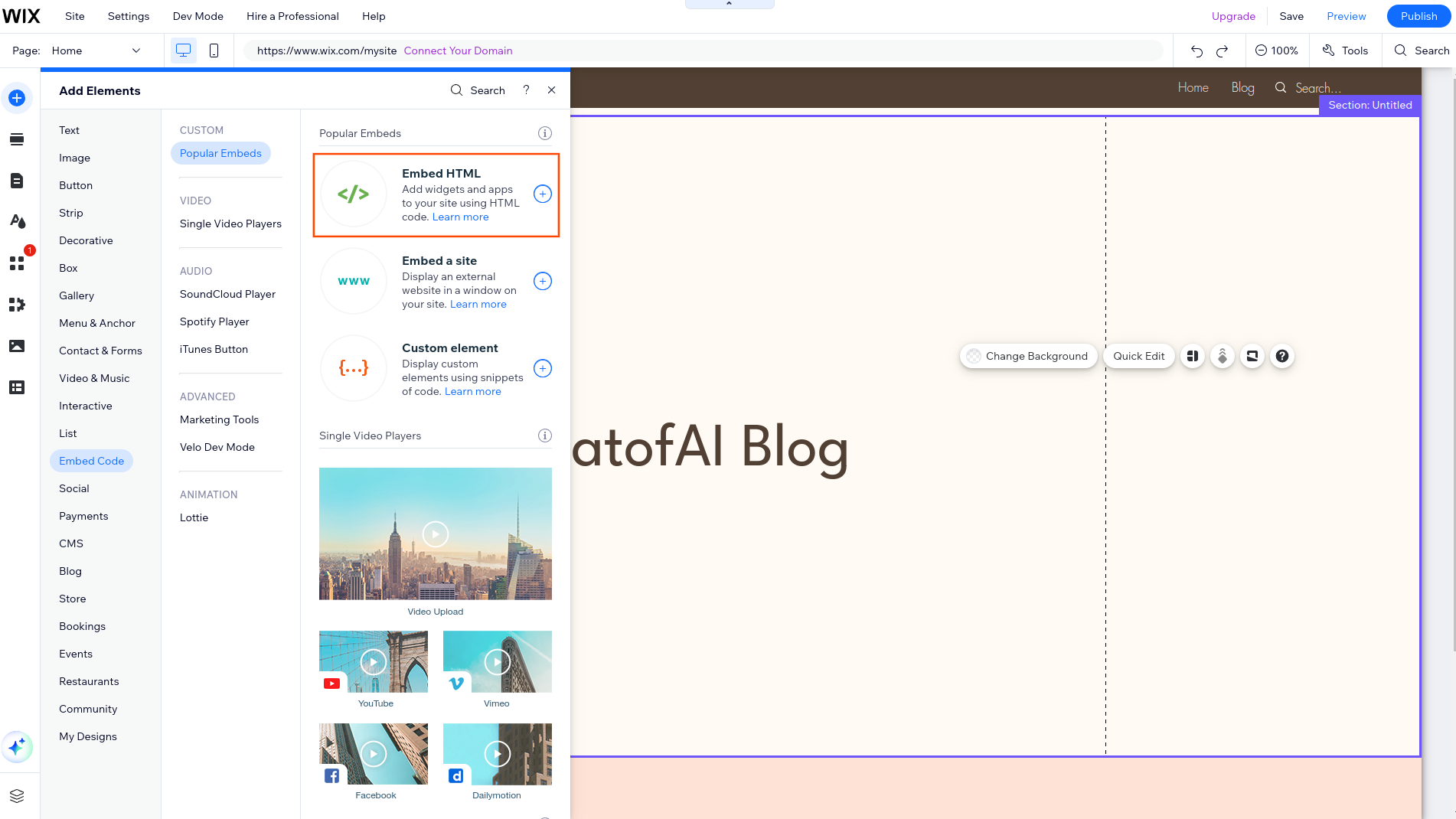Screen dimensions: 1456x819
Task: Close the Add Elements panel
Action: click(x=551, y=90)
